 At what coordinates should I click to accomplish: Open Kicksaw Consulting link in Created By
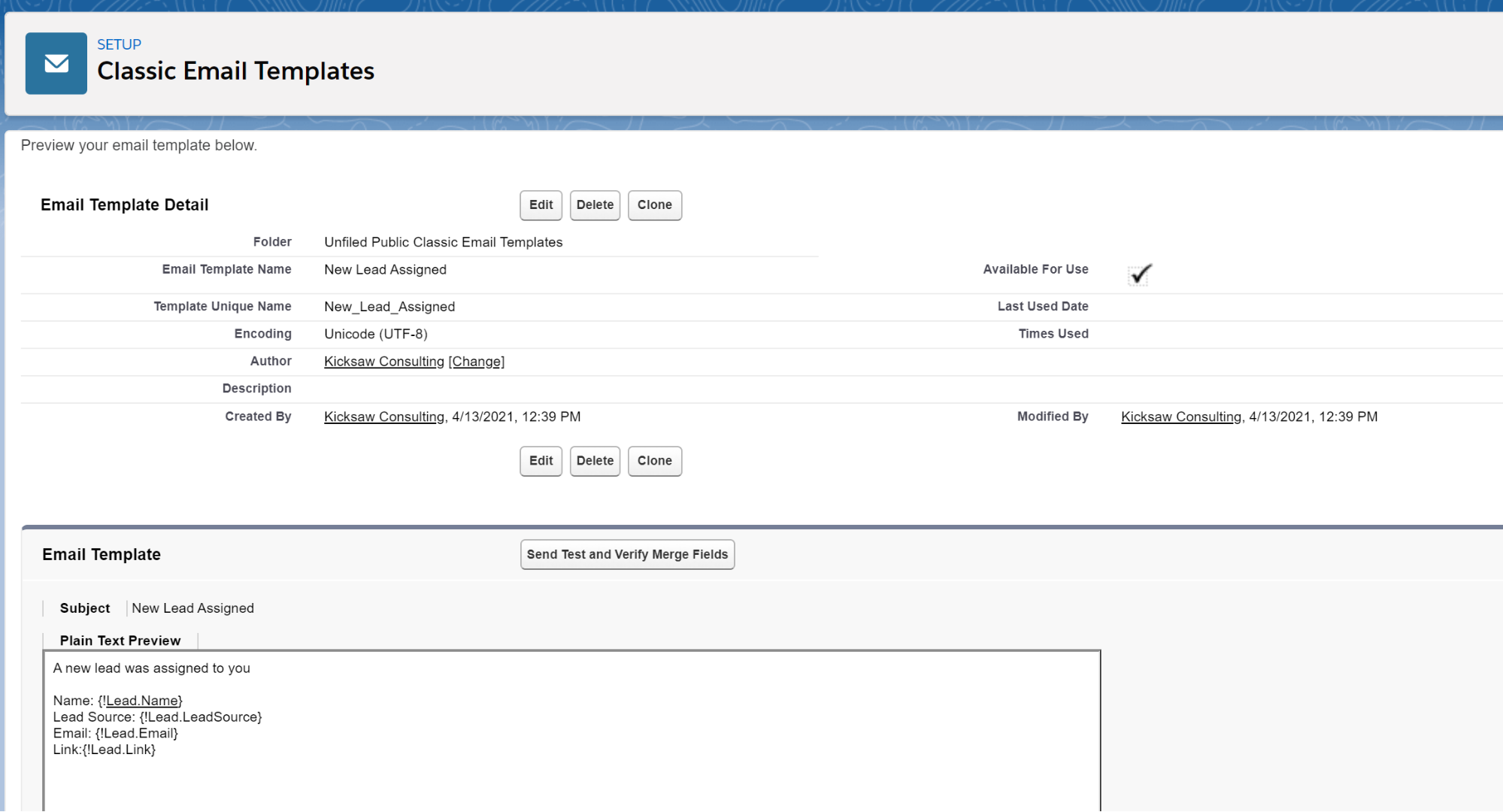[x=383, y=417]
